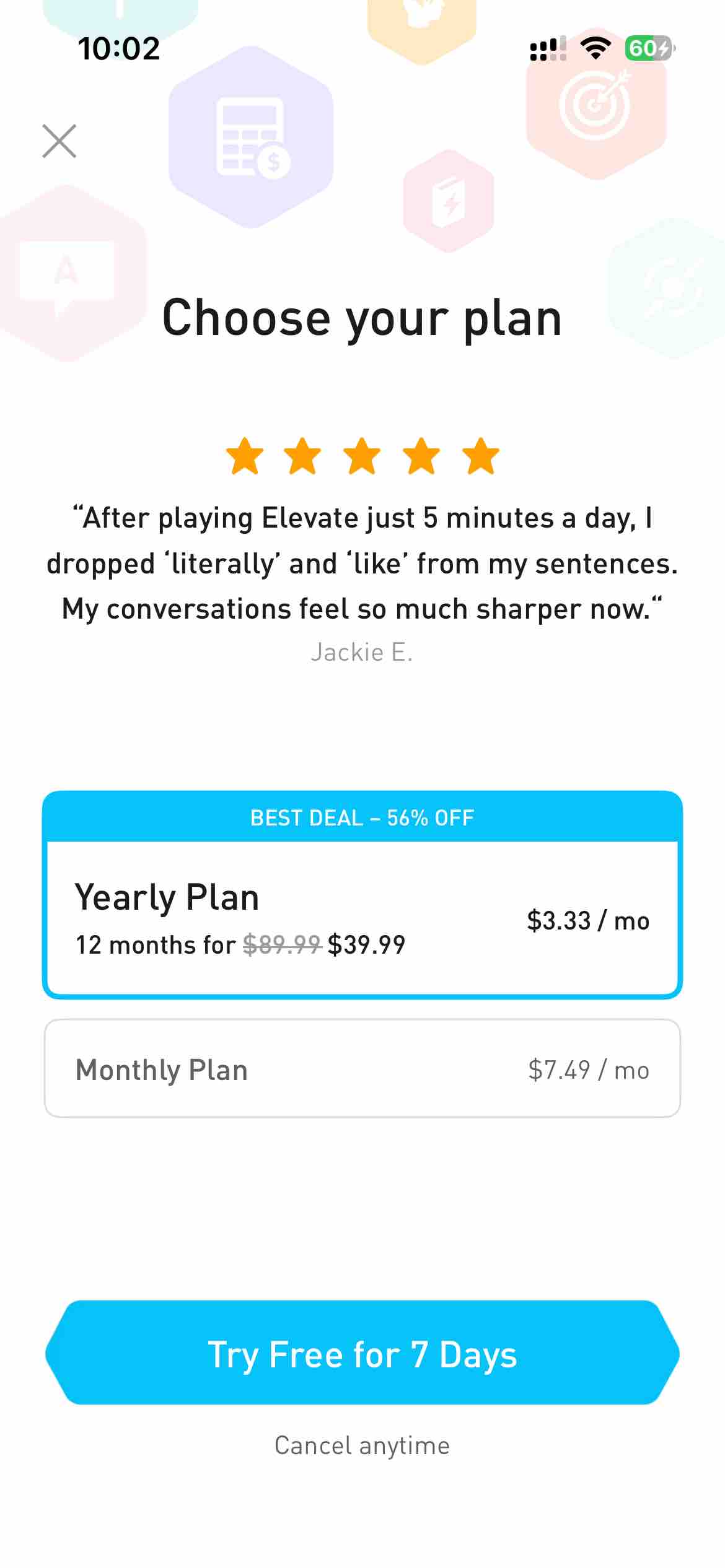Image resolution: width=725 pixels, height=1568 pixels.
Task: Tap the cellular signal bars icon
Action: (x=548, y=48)
